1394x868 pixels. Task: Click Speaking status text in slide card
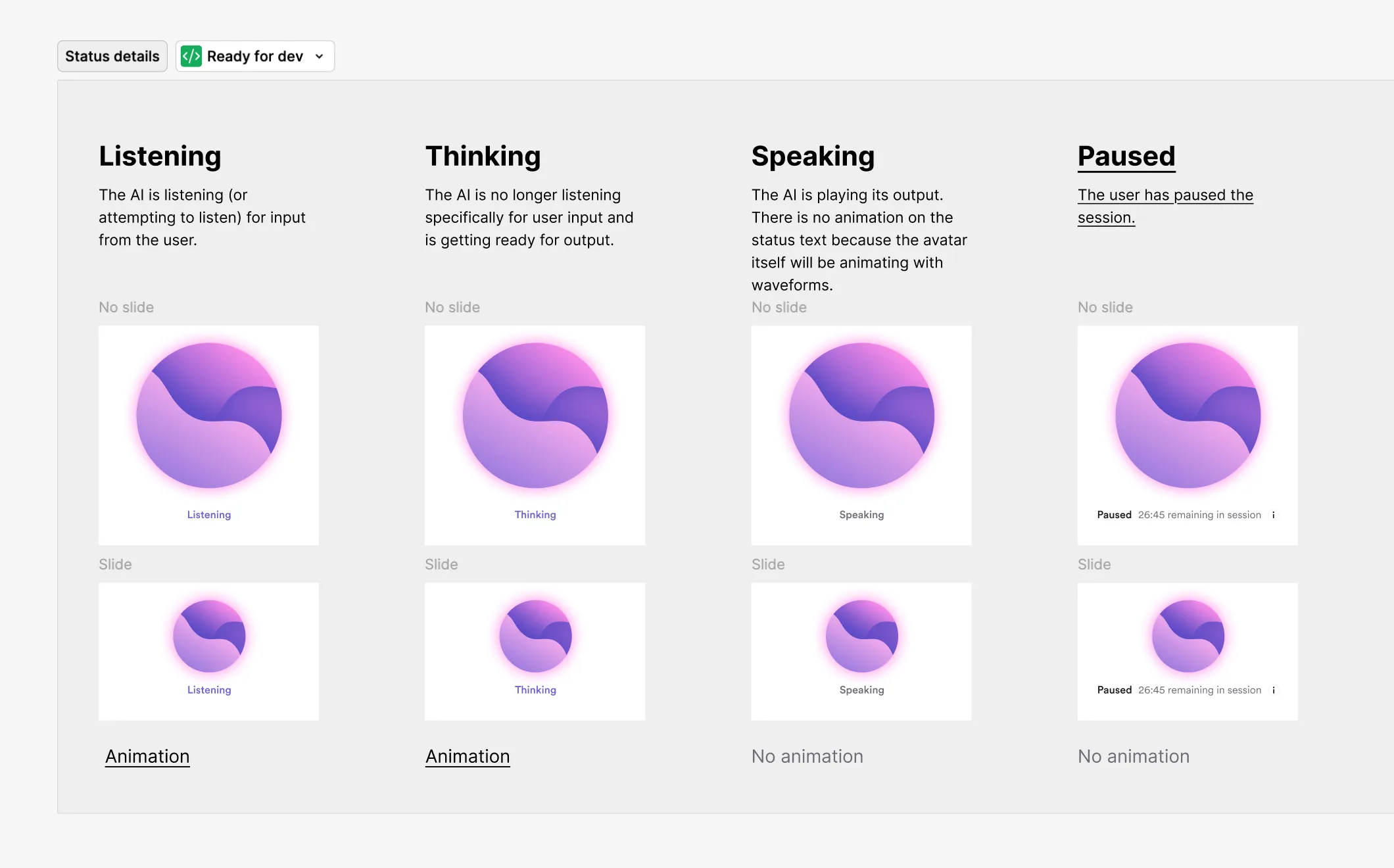point(861,690)
